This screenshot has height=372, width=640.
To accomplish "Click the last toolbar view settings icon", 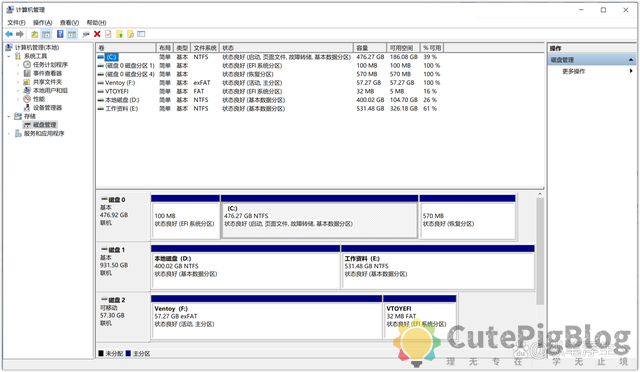I will [141, 34].
